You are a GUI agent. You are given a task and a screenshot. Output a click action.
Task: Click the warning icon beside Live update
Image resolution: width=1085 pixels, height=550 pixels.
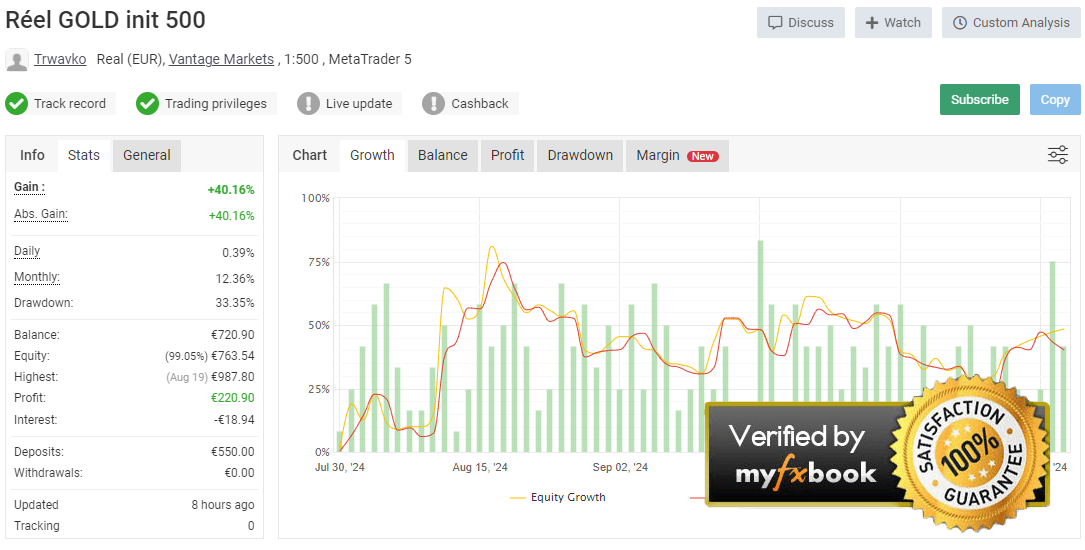(x=308, y=104)
